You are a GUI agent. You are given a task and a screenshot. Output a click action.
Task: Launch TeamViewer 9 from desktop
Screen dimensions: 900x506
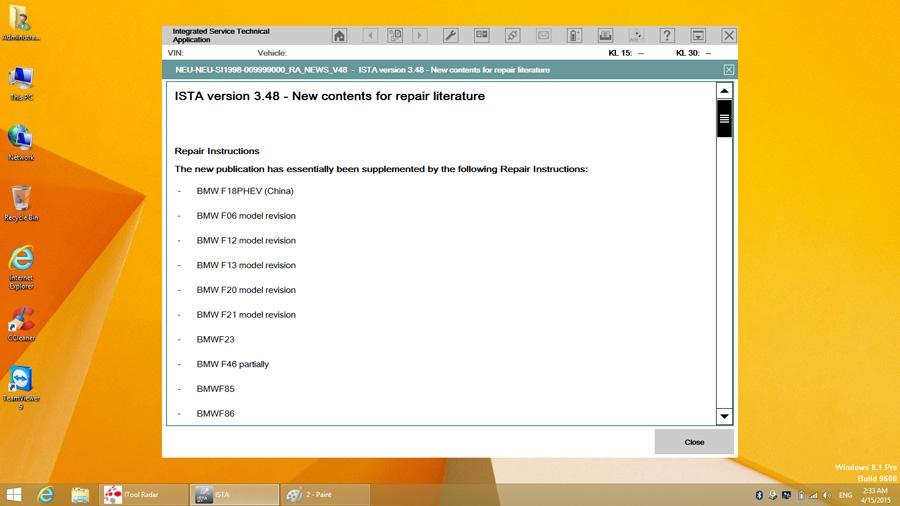21,387
